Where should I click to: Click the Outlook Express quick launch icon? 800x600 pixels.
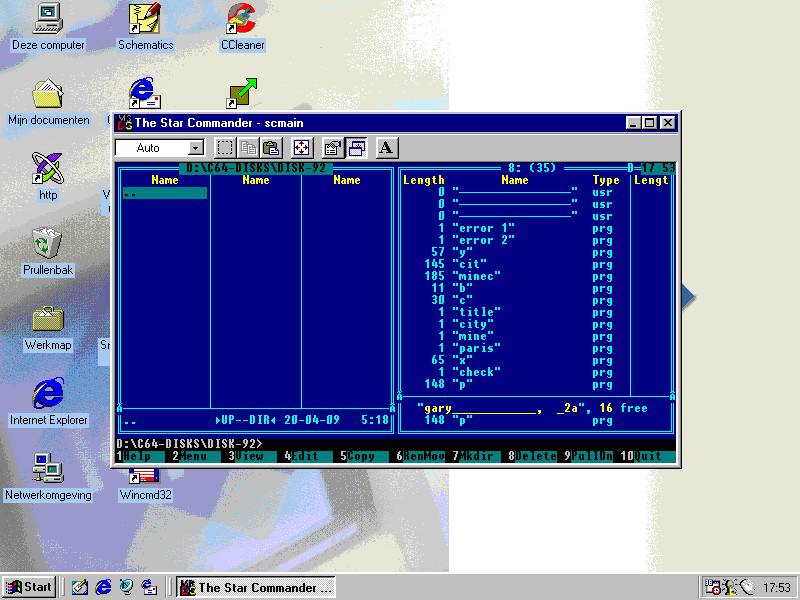149,587
